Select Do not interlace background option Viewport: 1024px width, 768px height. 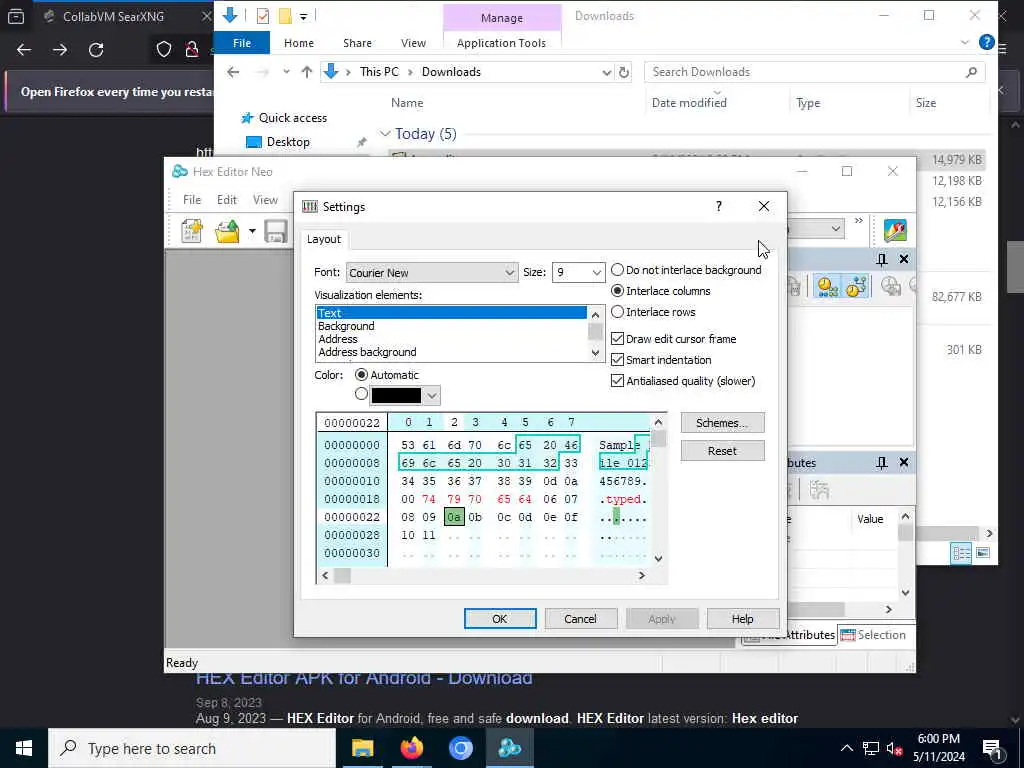tap(617, 270)
